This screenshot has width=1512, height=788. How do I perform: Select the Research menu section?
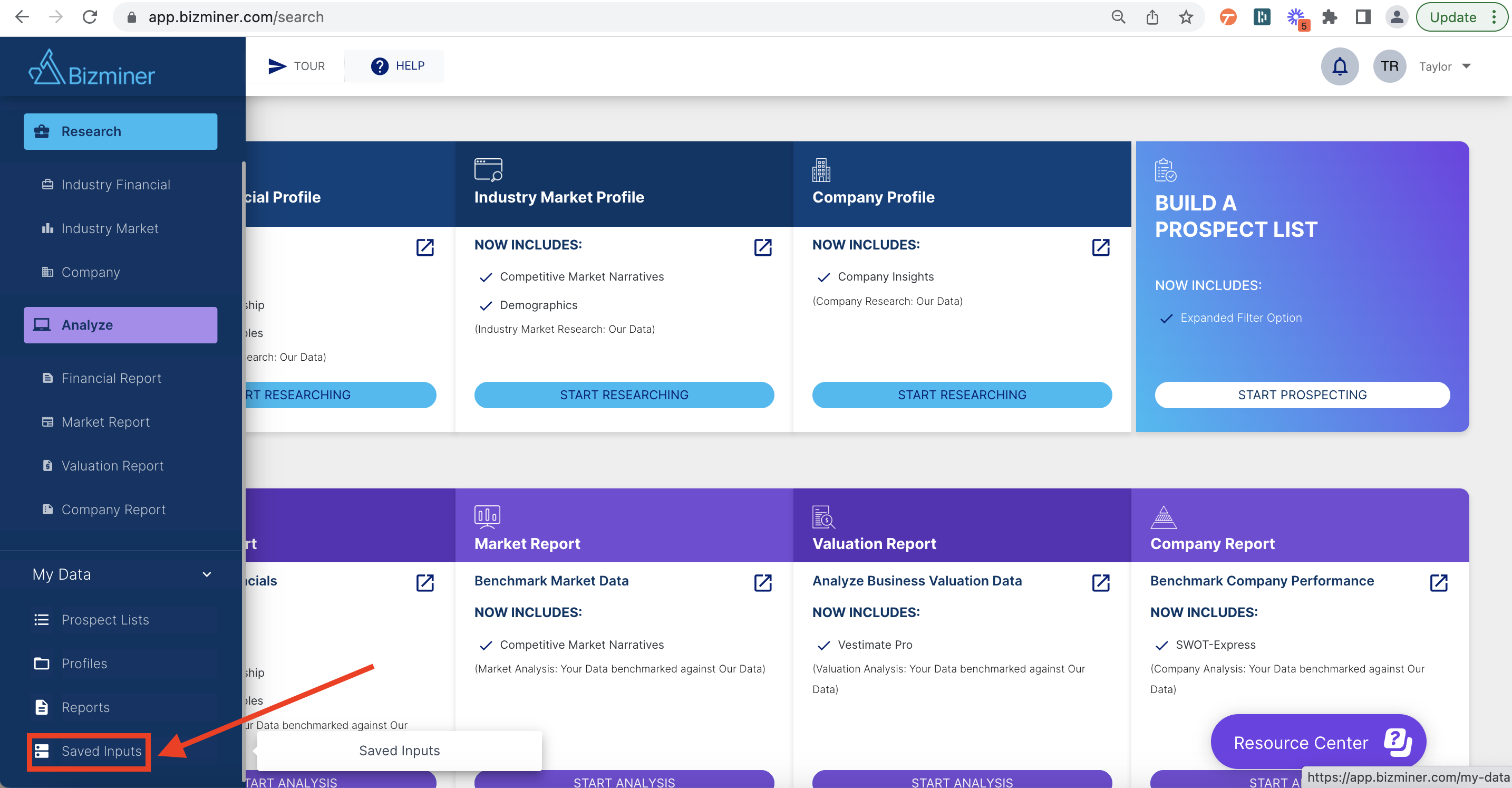coord(120,131)
